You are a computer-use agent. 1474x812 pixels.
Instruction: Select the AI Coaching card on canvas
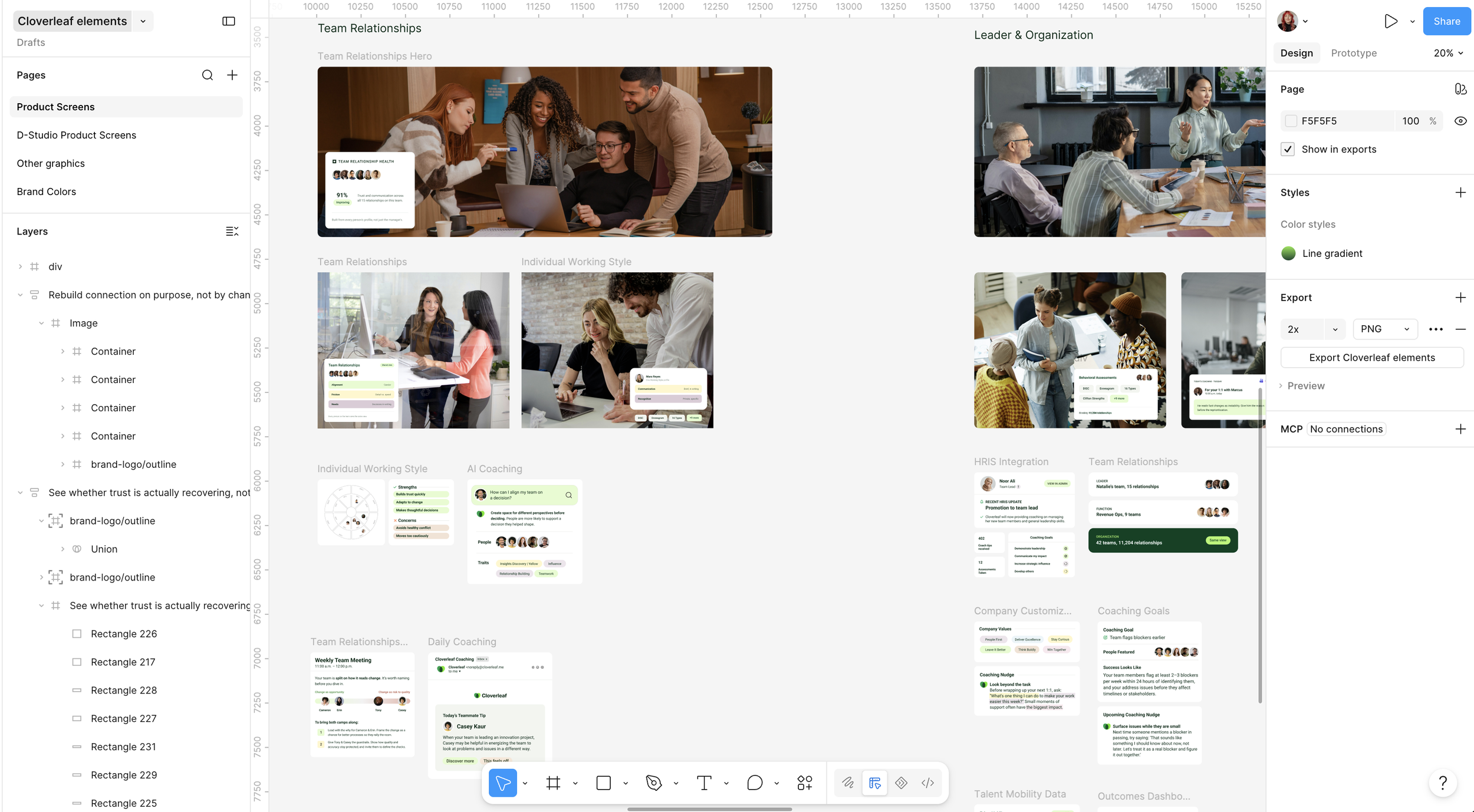[x=525, y=532]
